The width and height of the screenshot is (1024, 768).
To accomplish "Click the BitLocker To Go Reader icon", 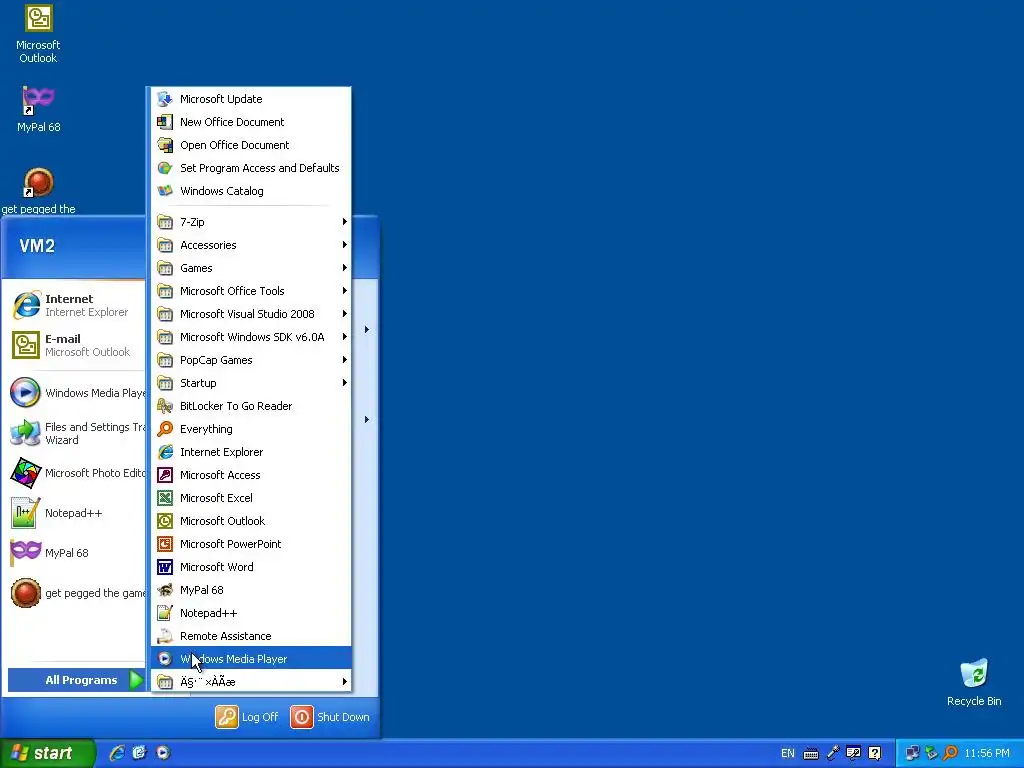I will click(x=165, y=406).
